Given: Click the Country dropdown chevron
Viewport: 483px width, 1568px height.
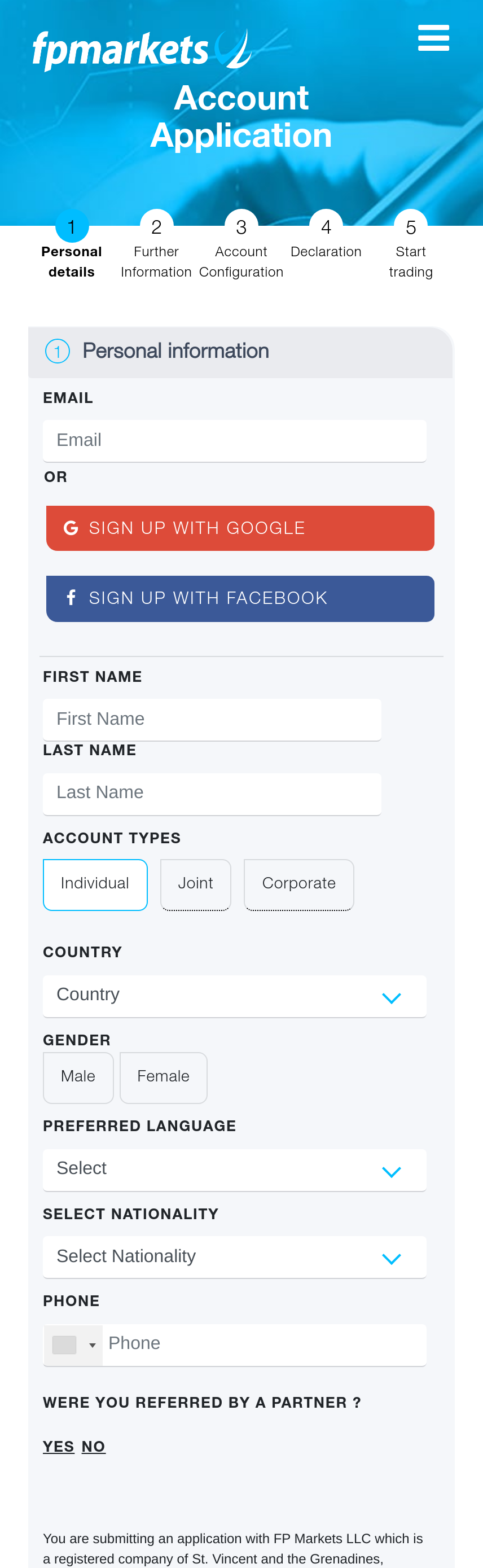Looking at the screenshot, I should click(391, 998).
